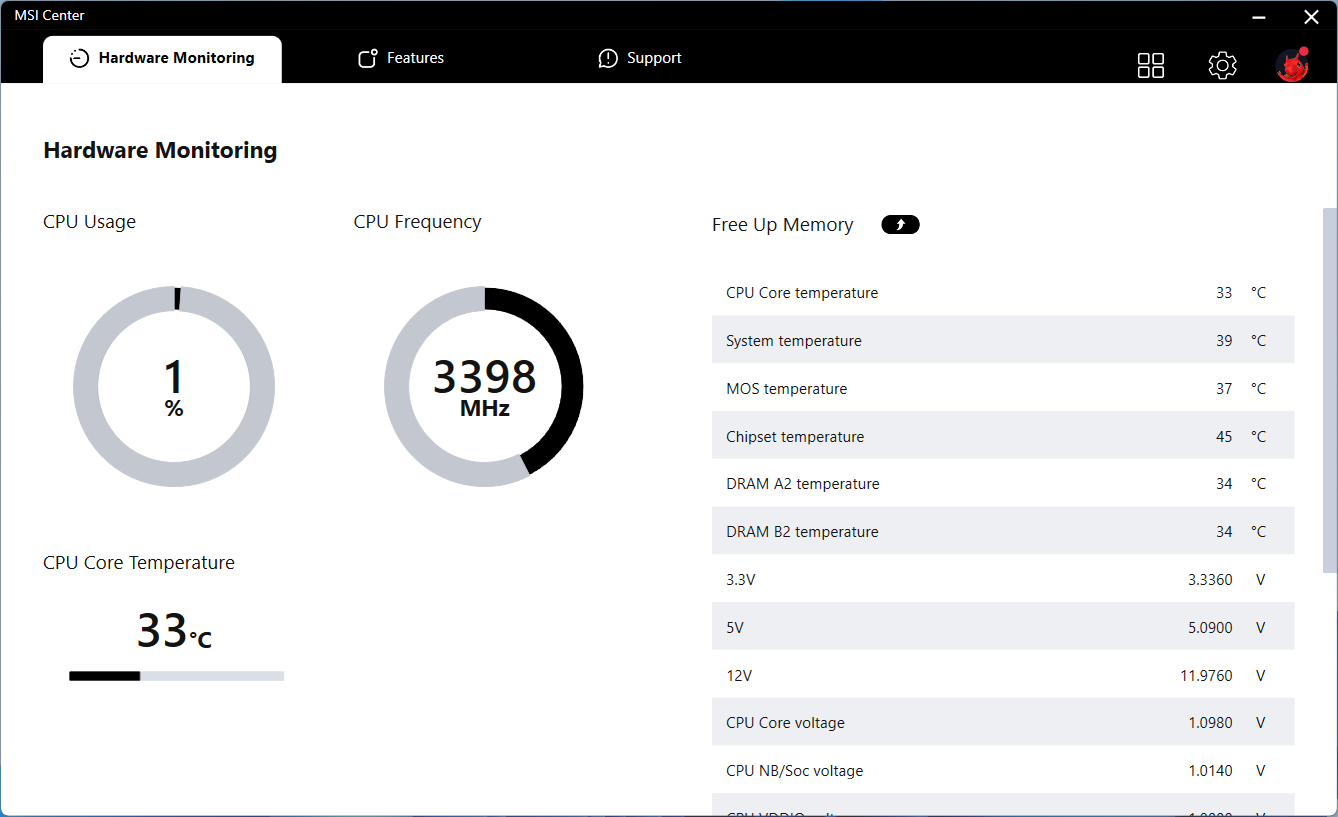This screenshot has width=1338, height=817.
Task: Click the Free Up Memory label
Action: (x=782, y=225)
